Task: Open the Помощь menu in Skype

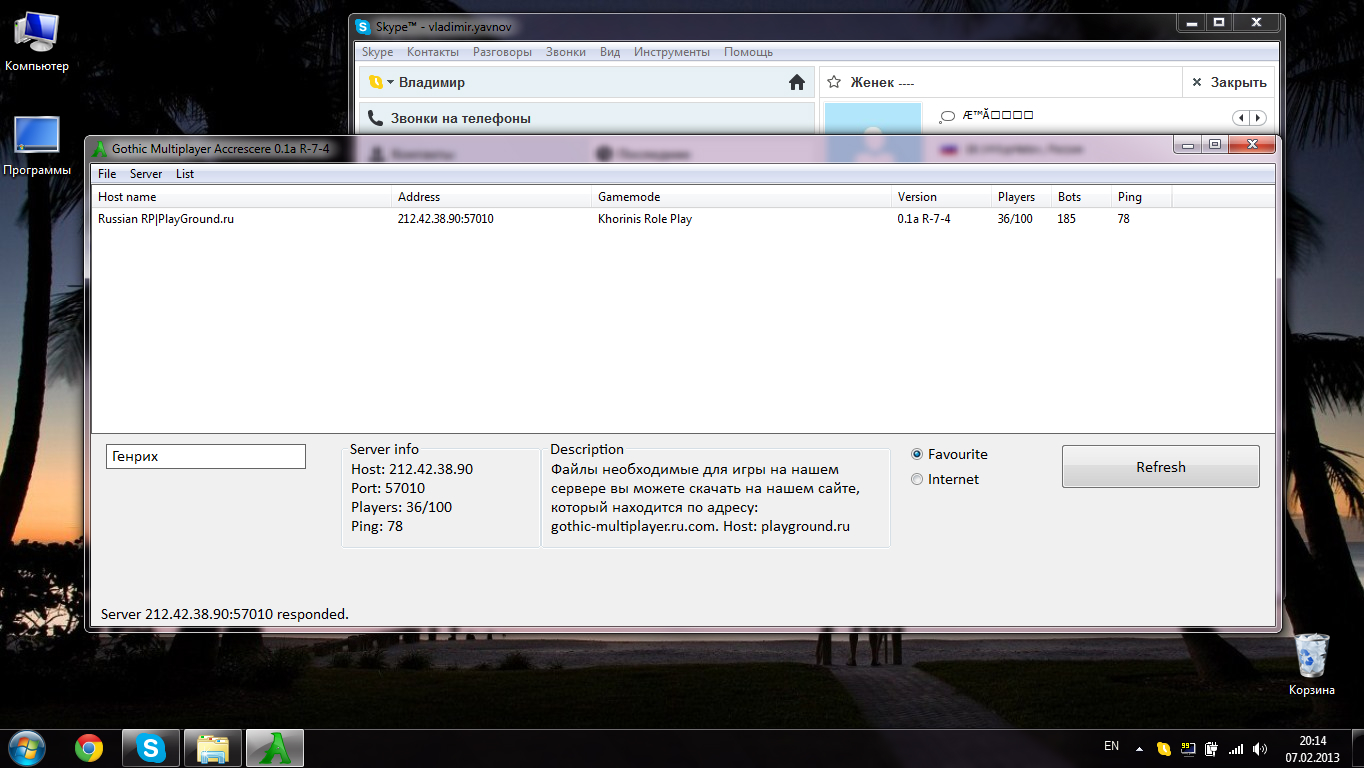Action: [748, 52]
